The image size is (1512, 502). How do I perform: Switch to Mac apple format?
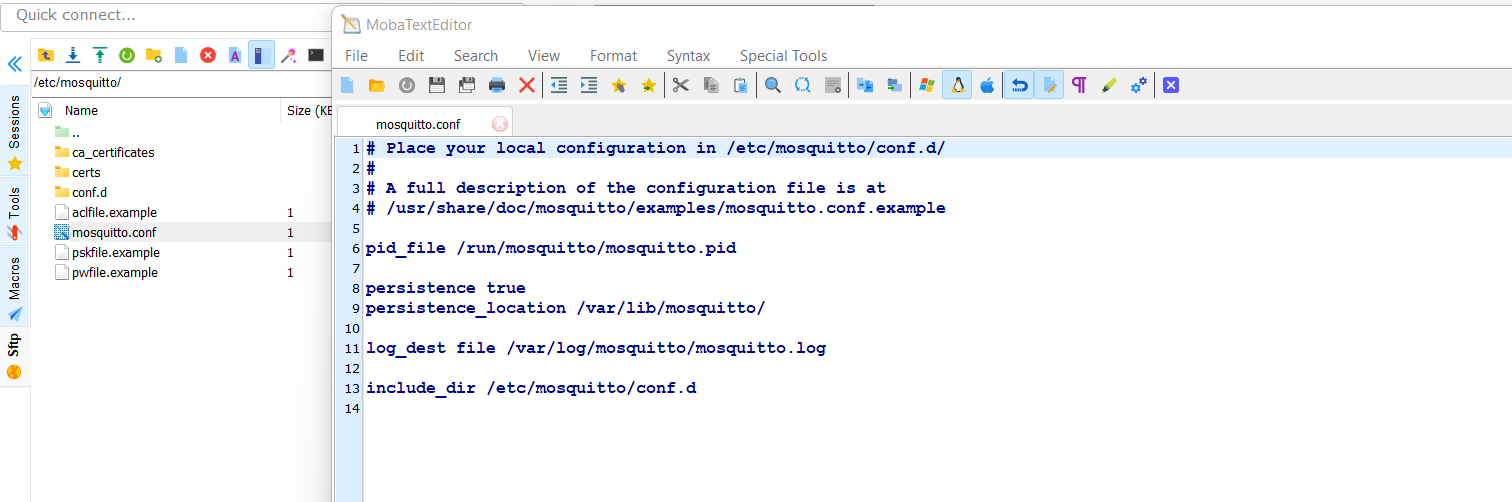click(x=987, y=85)
